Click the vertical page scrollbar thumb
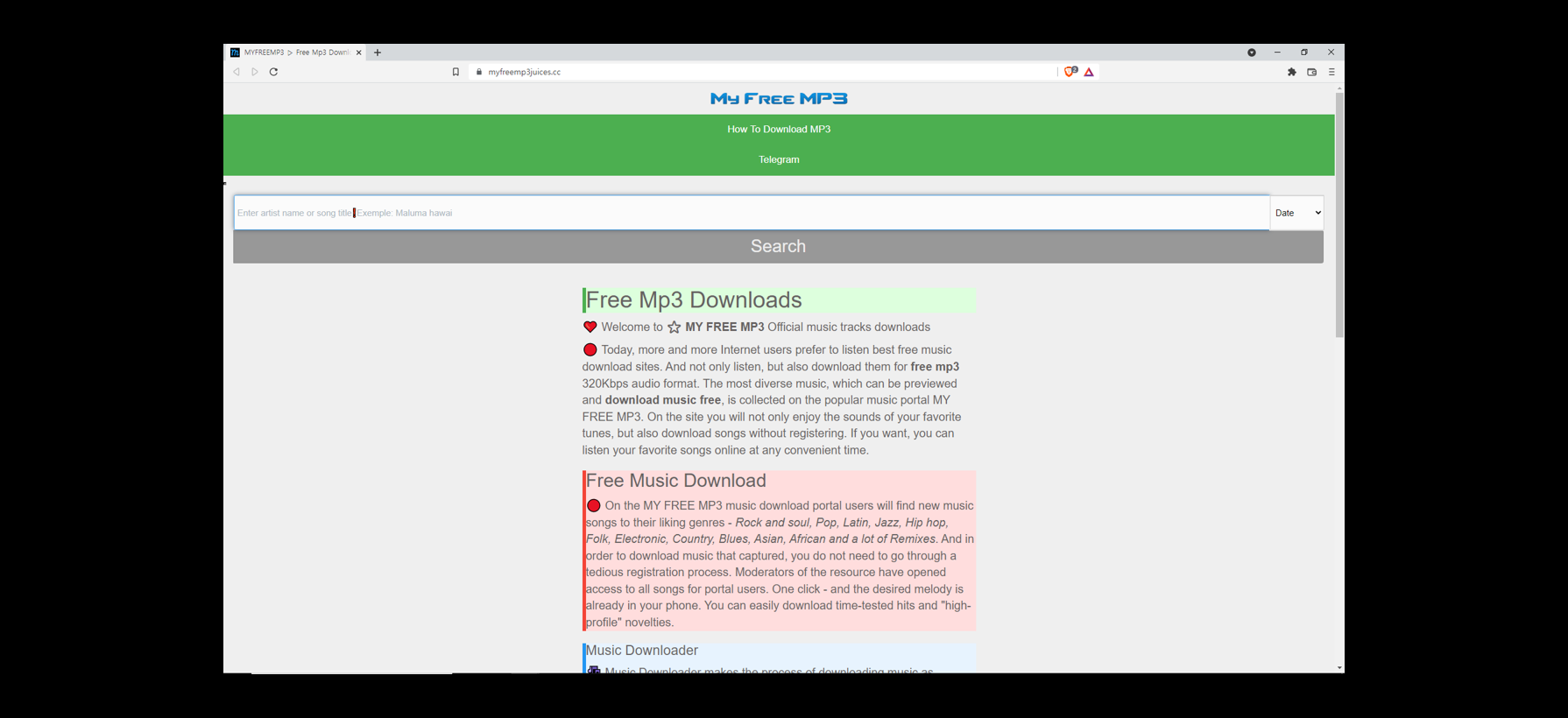Image resolution: width=1568 pixels, height=718 pixels. (x=1339, y=215)
